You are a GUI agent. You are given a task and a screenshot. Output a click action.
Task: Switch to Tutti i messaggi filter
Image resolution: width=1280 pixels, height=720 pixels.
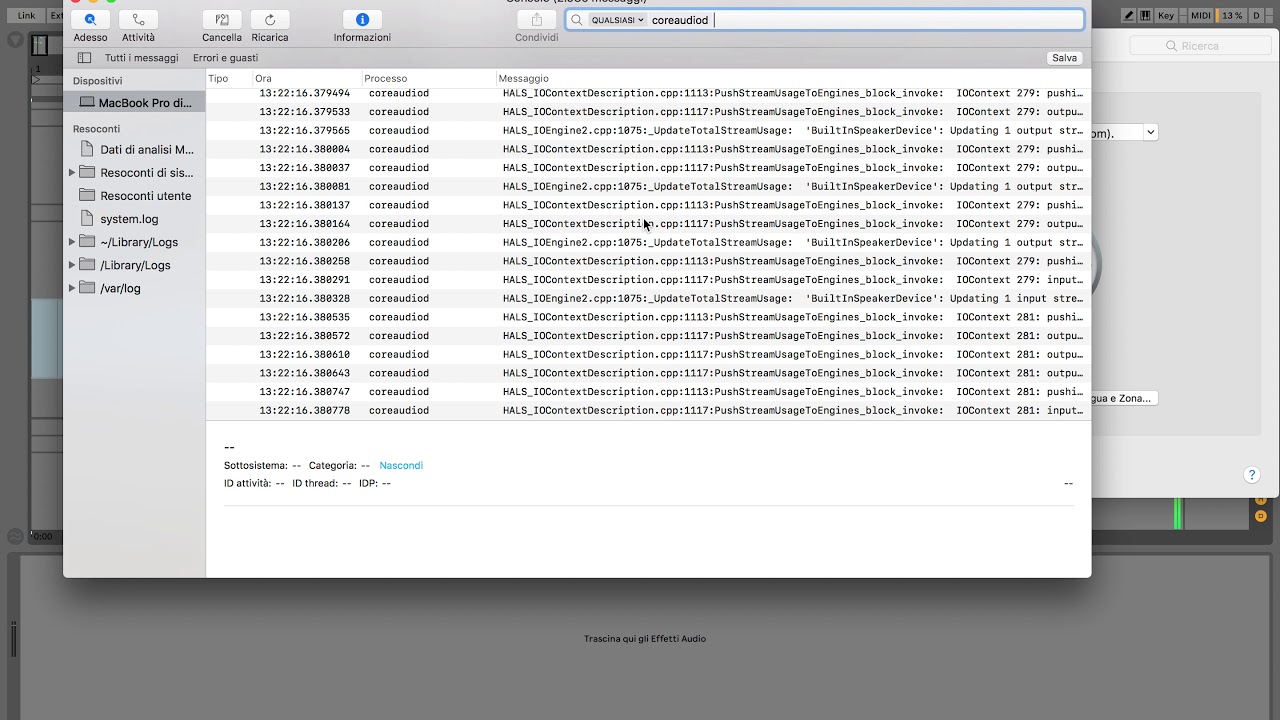pyautogui.click(x=141, y=58)
